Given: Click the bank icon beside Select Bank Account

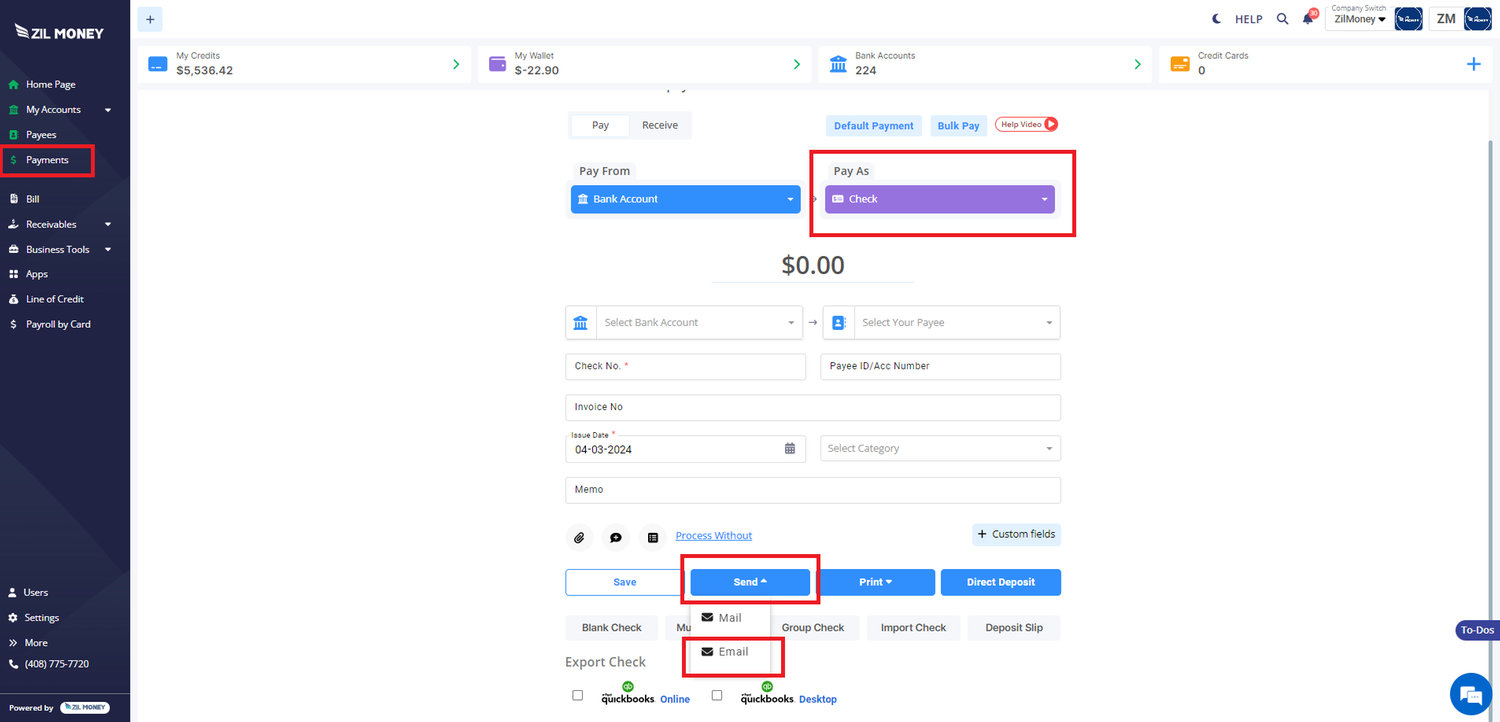Looking at the screenshot, I should pyautogui.click(x=581, y=322).
